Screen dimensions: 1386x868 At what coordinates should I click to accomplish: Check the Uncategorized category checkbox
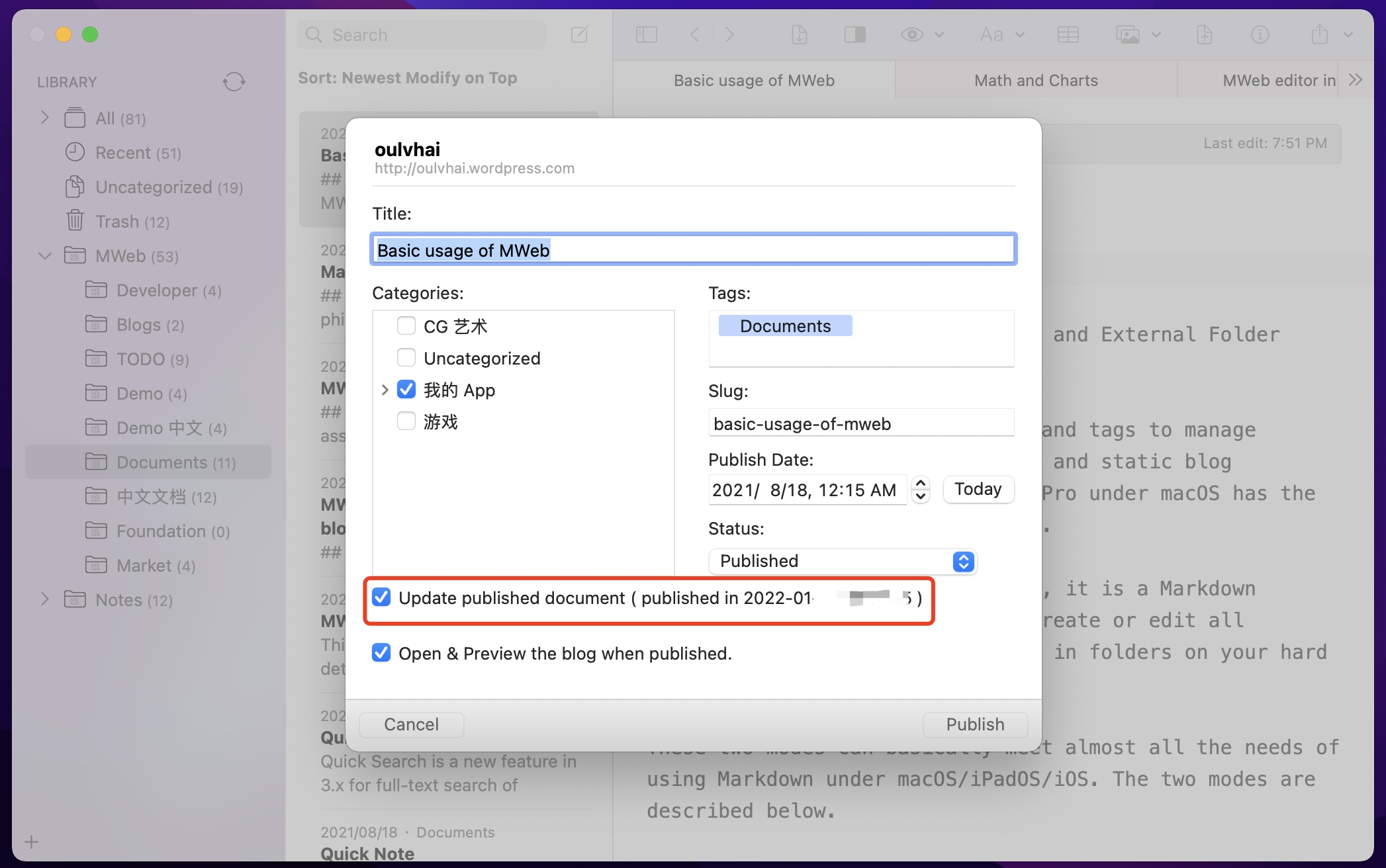(x=406, y=358)
